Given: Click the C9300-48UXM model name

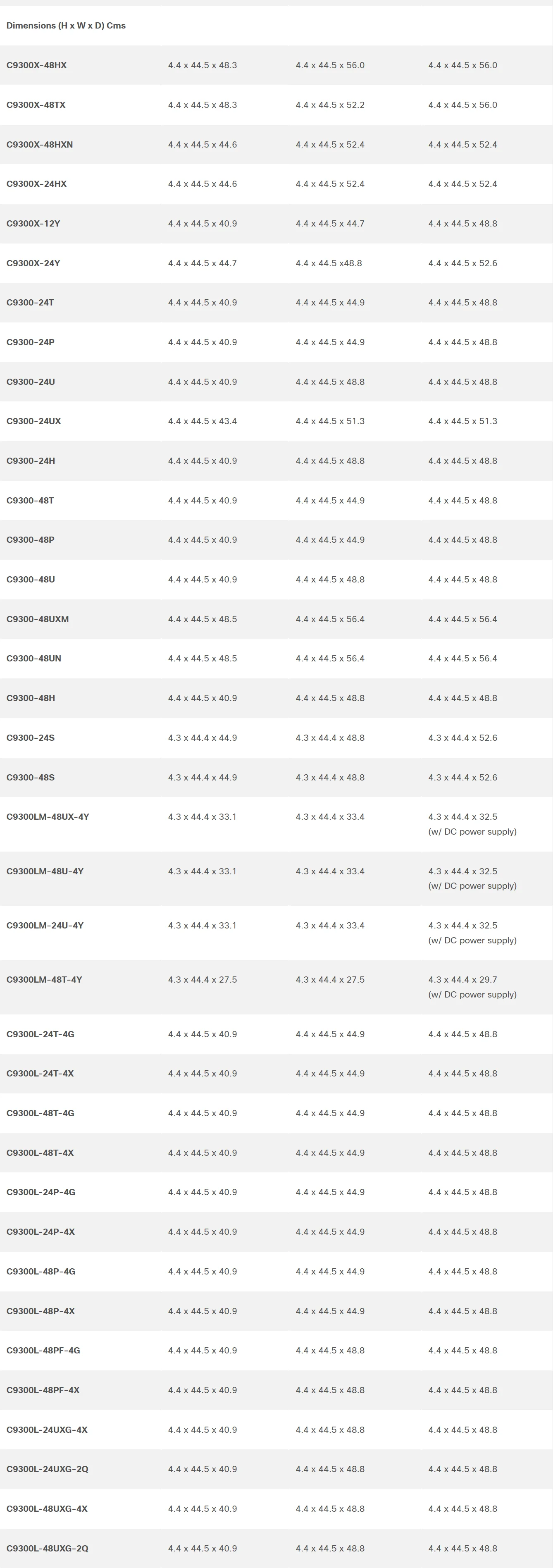Looking at the screenshot, I should point(38,619).
